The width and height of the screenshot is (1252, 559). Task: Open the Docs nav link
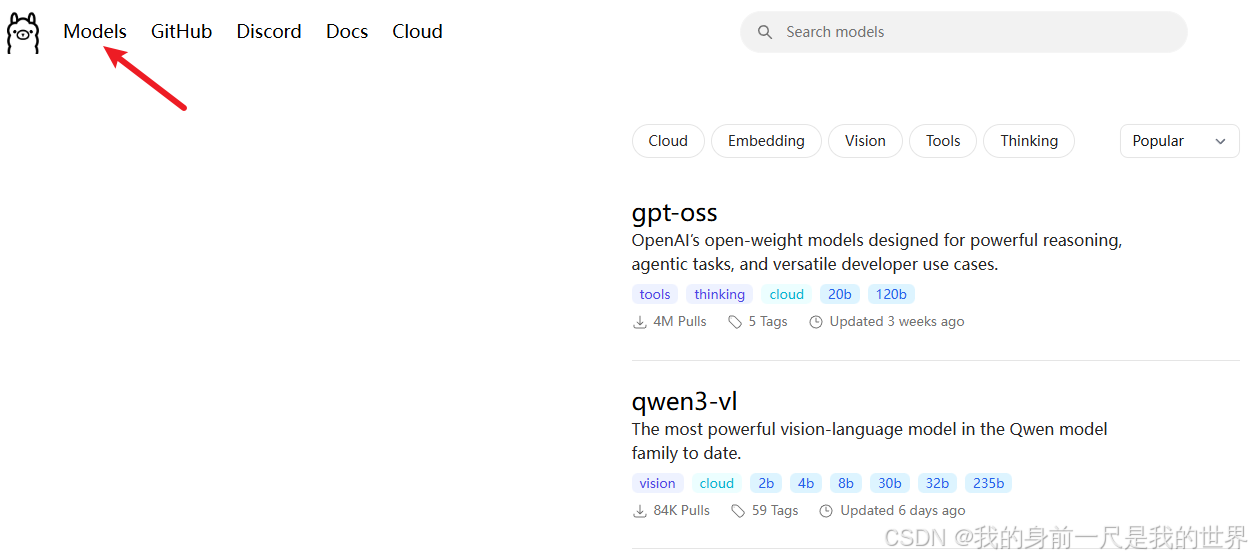347,32
